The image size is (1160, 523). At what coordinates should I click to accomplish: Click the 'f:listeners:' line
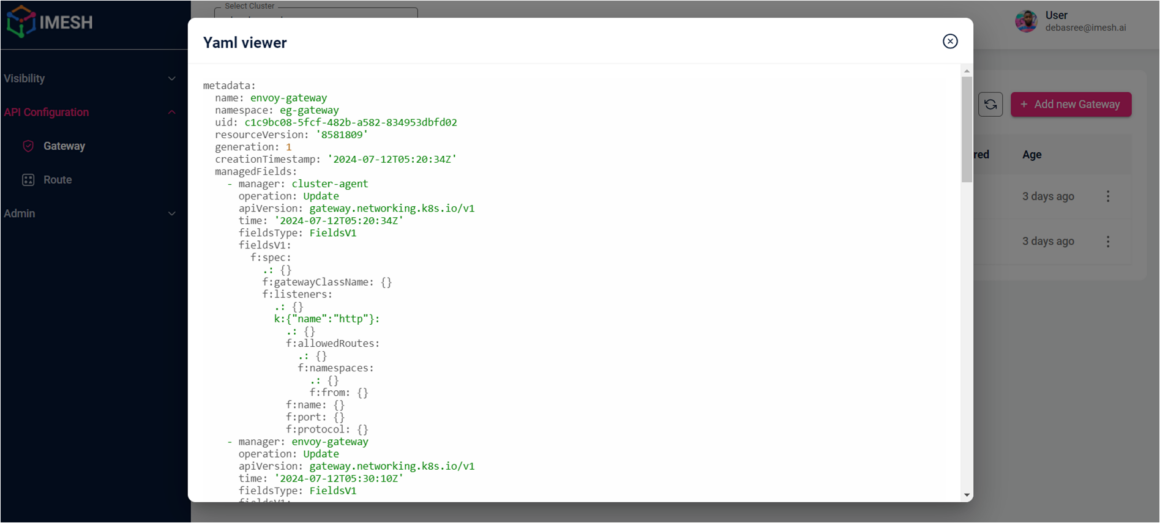(297, 294)
